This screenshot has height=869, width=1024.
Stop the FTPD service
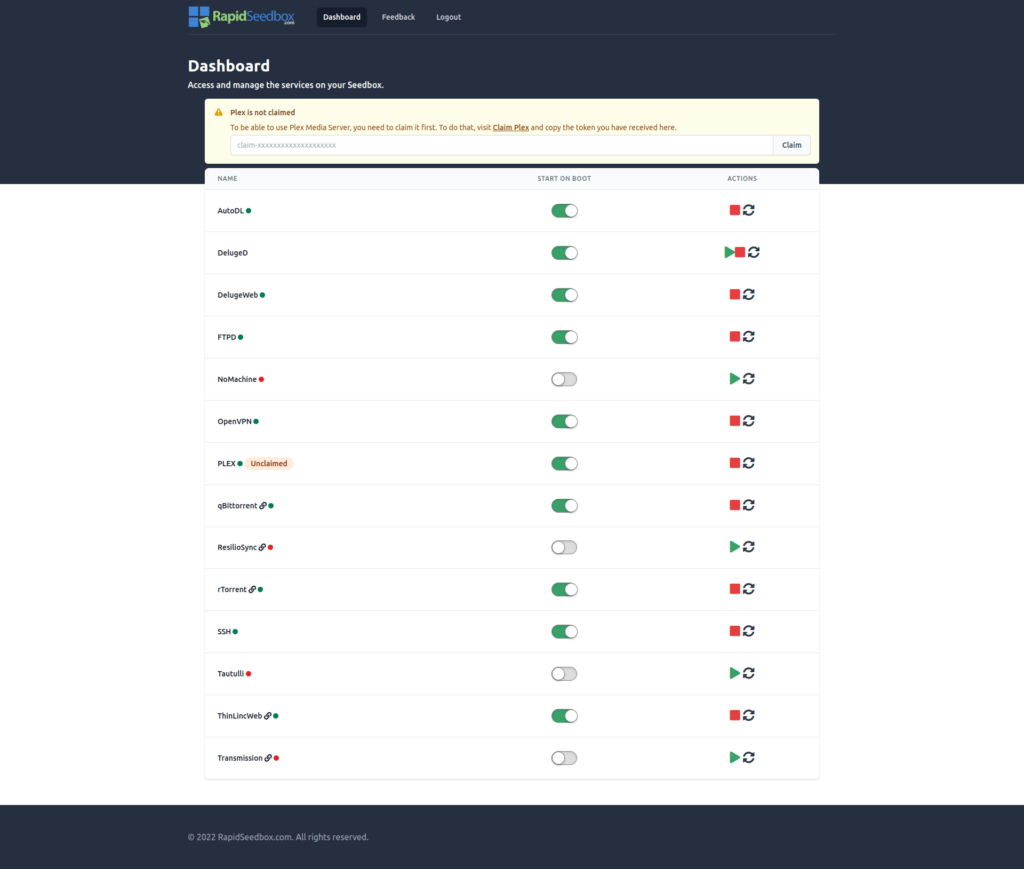pos(735,336)
